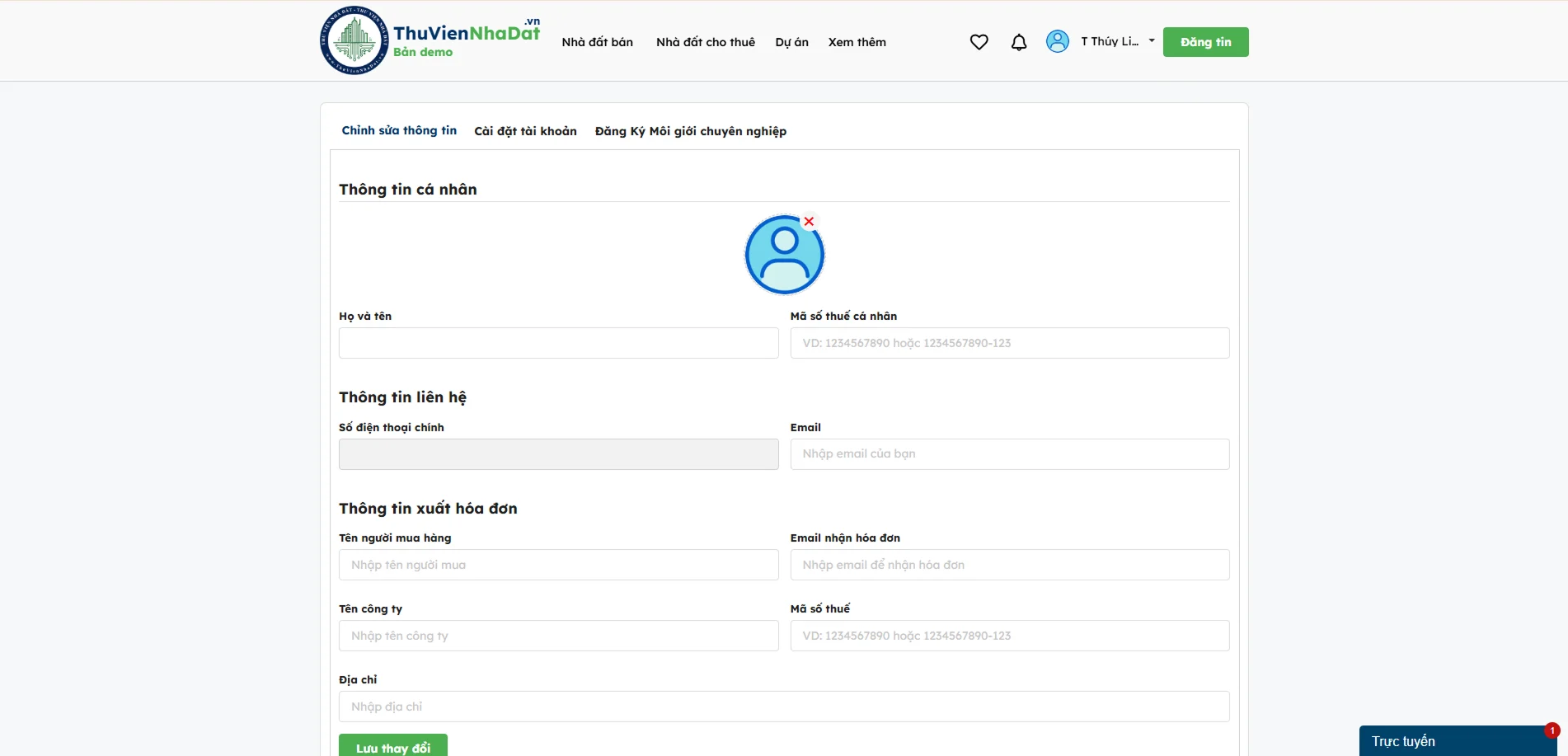The image size is (1568, 756).
Task: Click Lưu thay đổi button
Action: tap(393, 746)
